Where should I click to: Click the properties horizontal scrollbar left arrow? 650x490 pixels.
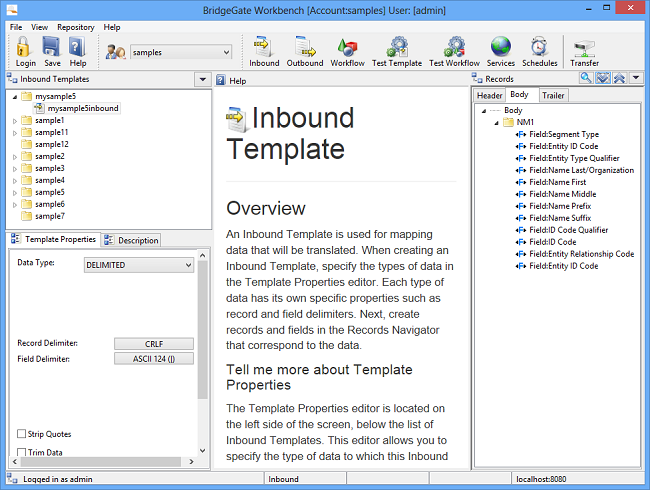(15, 461)
